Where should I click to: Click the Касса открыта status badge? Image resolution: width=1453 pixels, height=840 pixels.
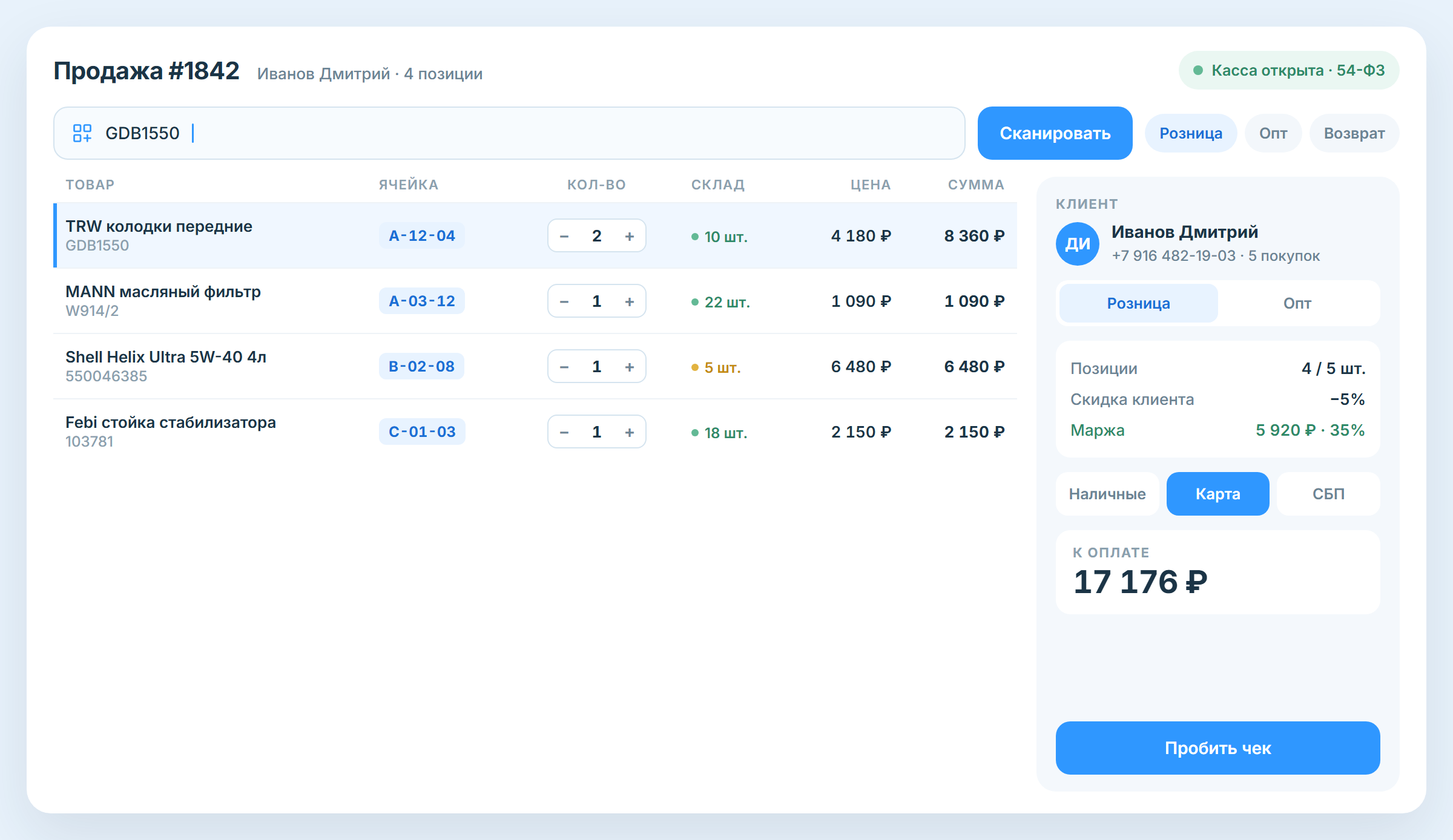1288,70
